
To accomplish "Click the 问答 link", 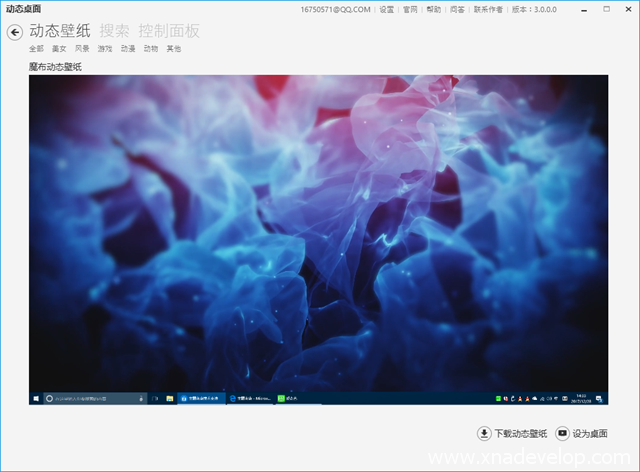I will [x=457, y=9].
